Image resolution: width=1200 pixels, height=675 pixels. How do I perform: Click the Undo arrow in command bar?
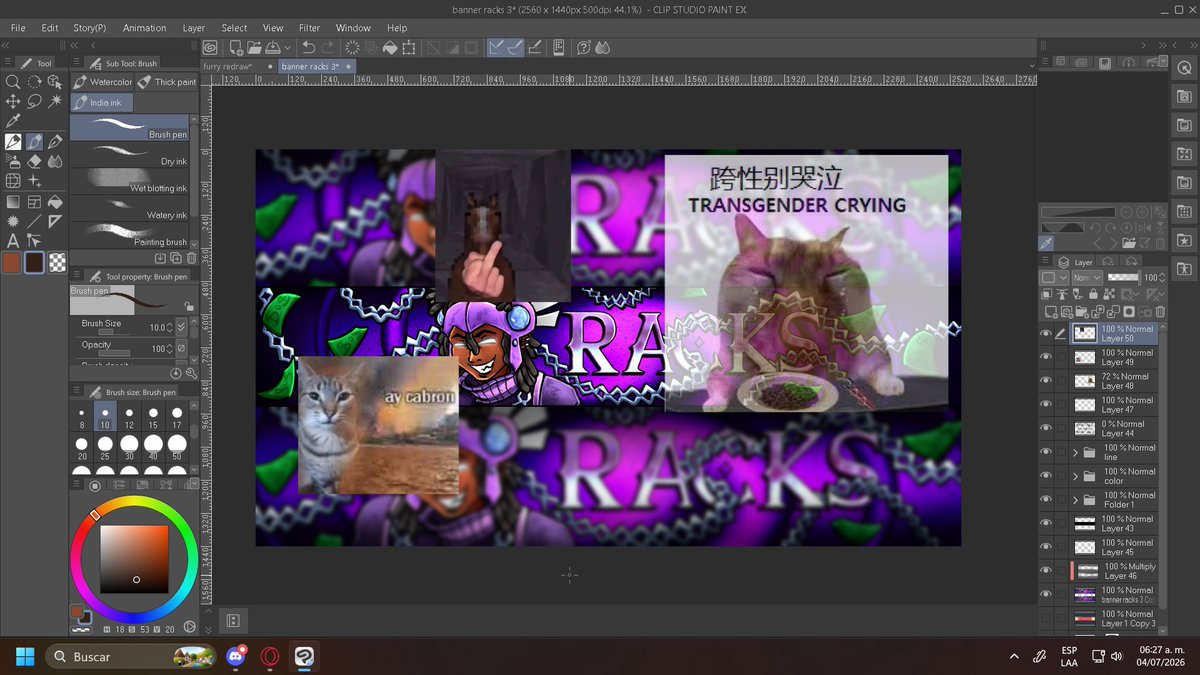(309, 47)
